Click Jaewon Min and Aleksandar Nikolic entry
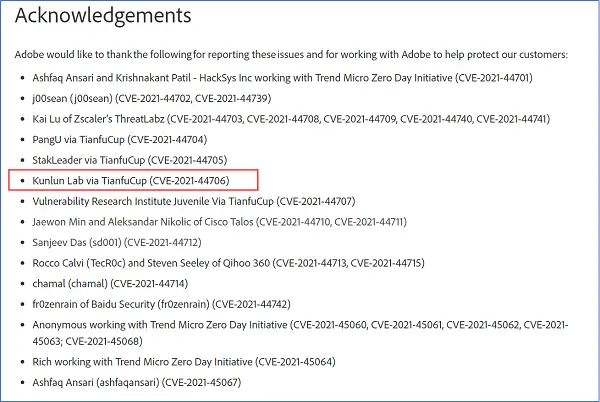The height and width of the screenshot is (402, 600). tap(220, 222)
